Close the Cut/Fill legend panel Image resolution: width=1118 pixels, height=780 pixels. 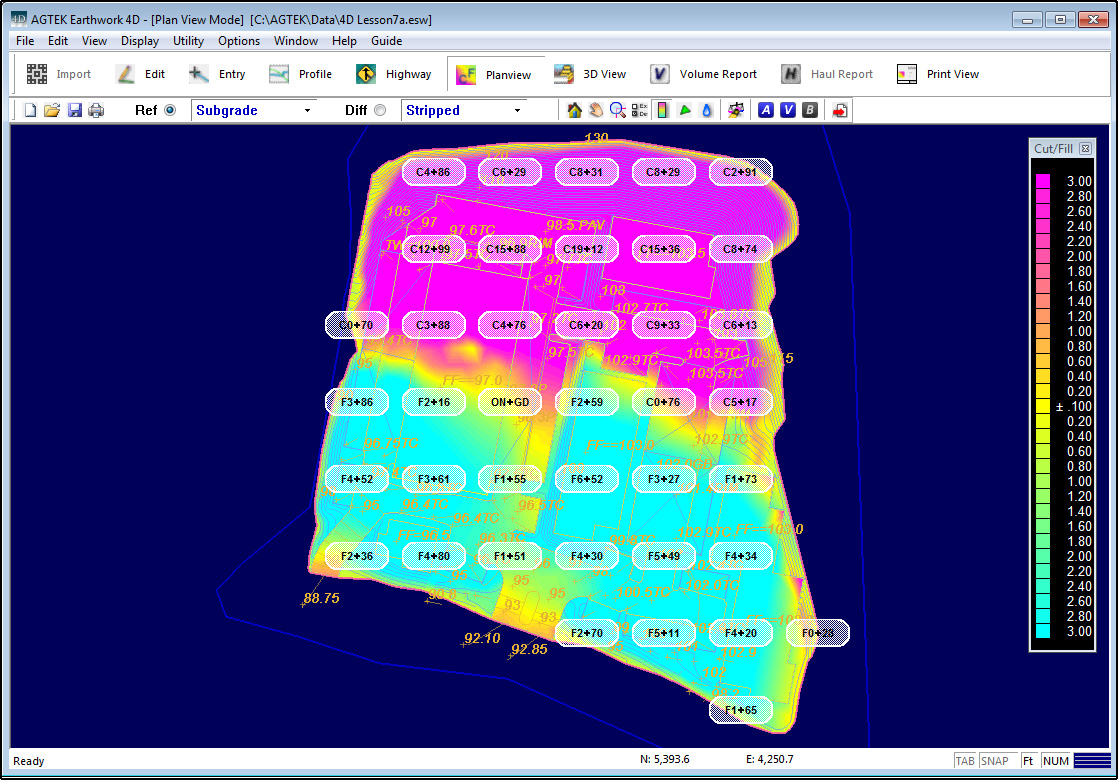pos(1085,148)
